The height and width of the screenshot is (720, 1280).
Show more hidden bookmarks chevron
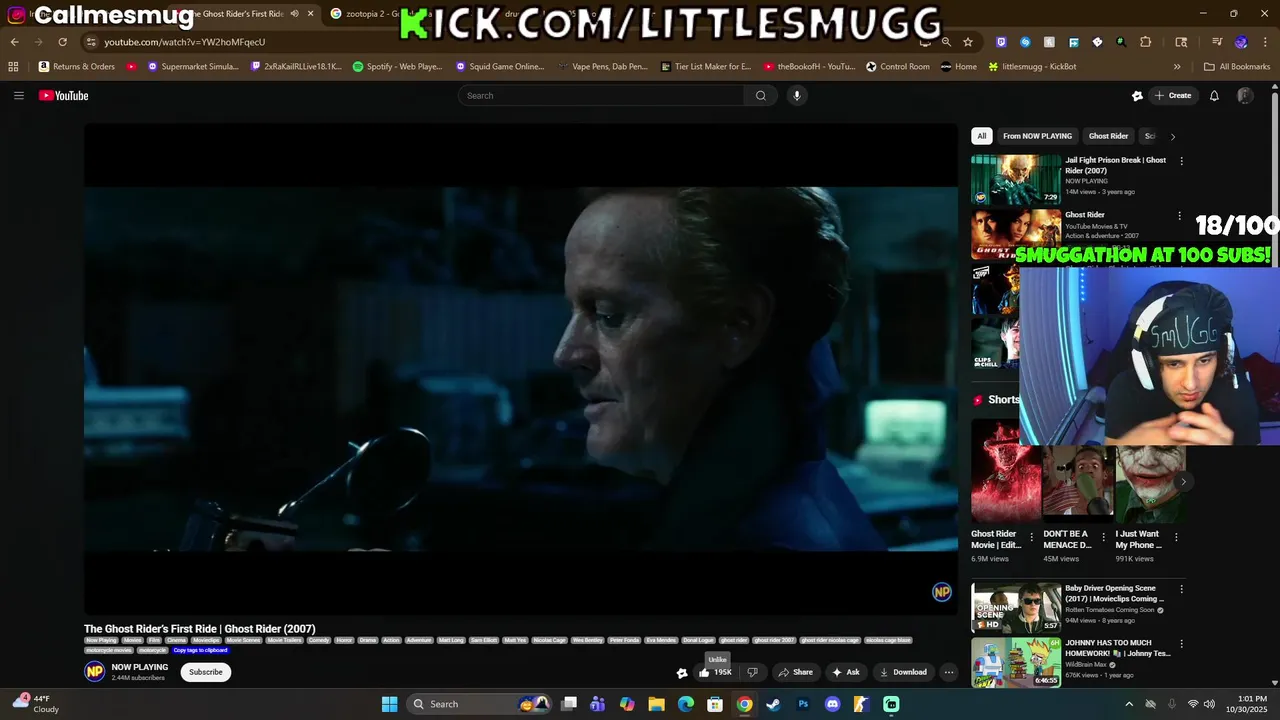[x=1177, y=67]
